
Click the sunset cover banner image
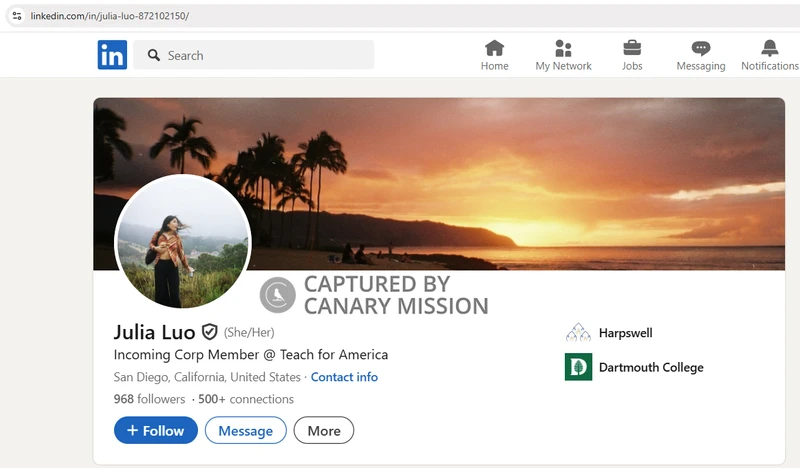click(x=439, y=184)
